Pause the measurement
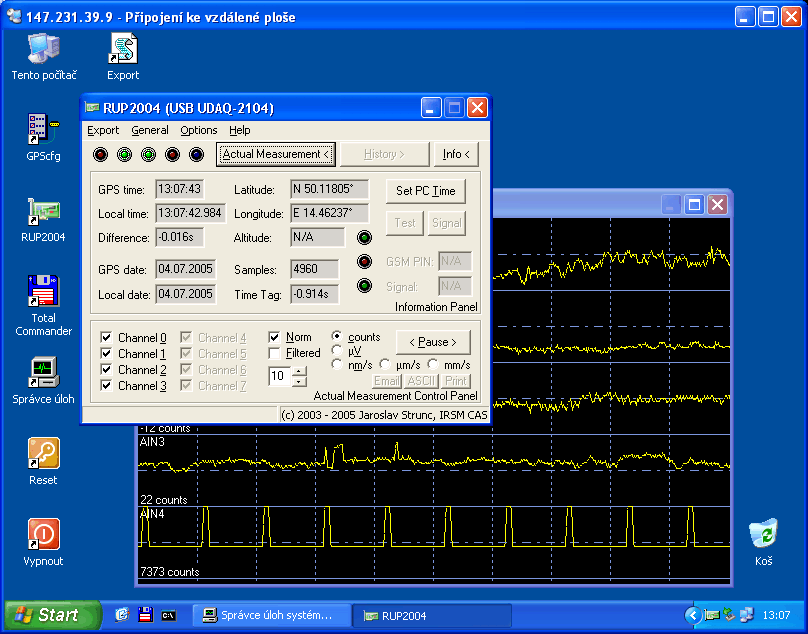 click(433, 342)
